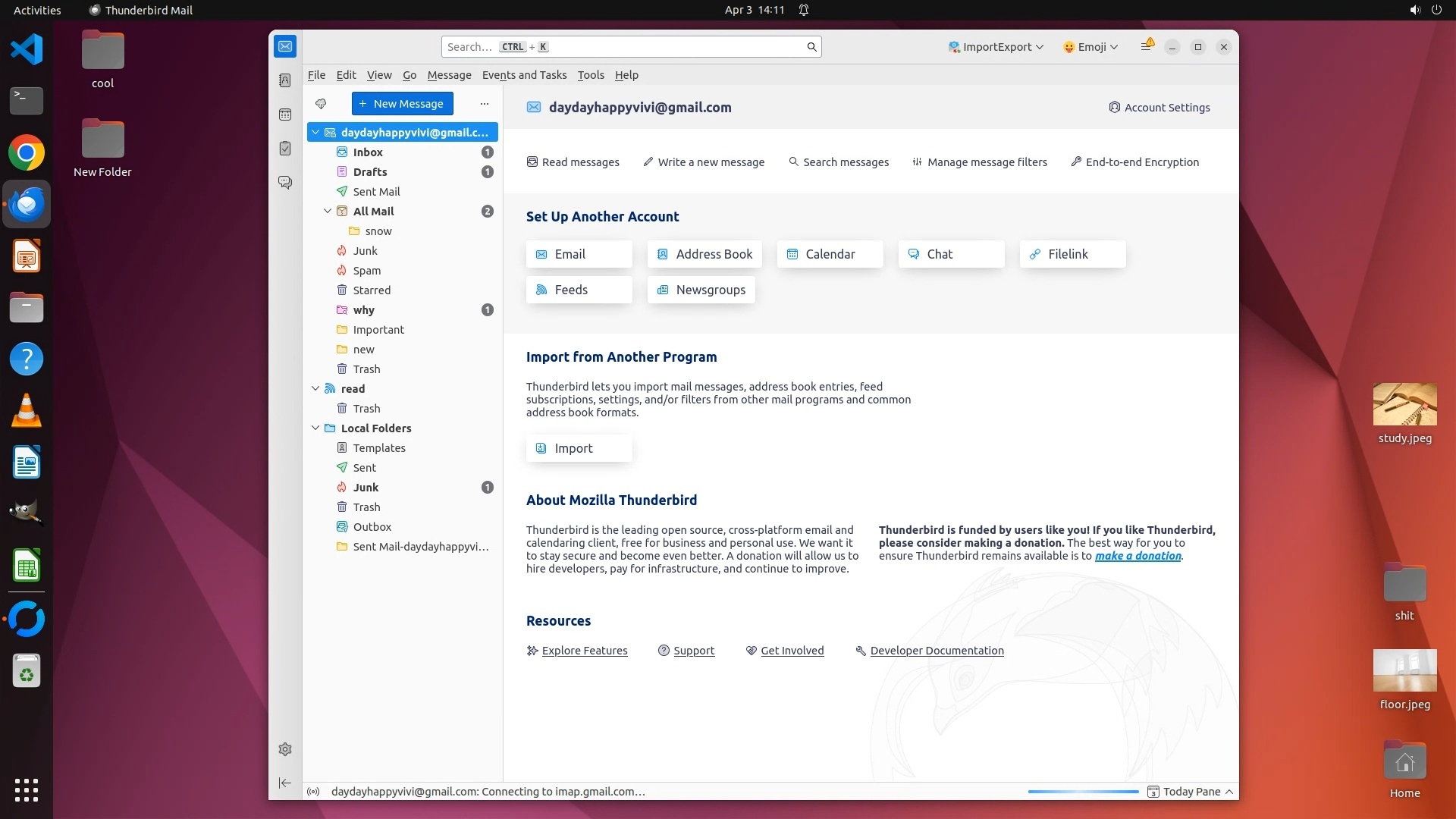
Task: Open the Address Book space icon
Action: click(x=285, y=80)
